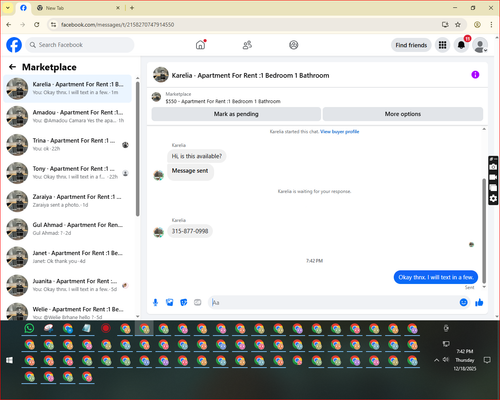Click the 'Hi, is this available?' message

(x=197, y=156)
